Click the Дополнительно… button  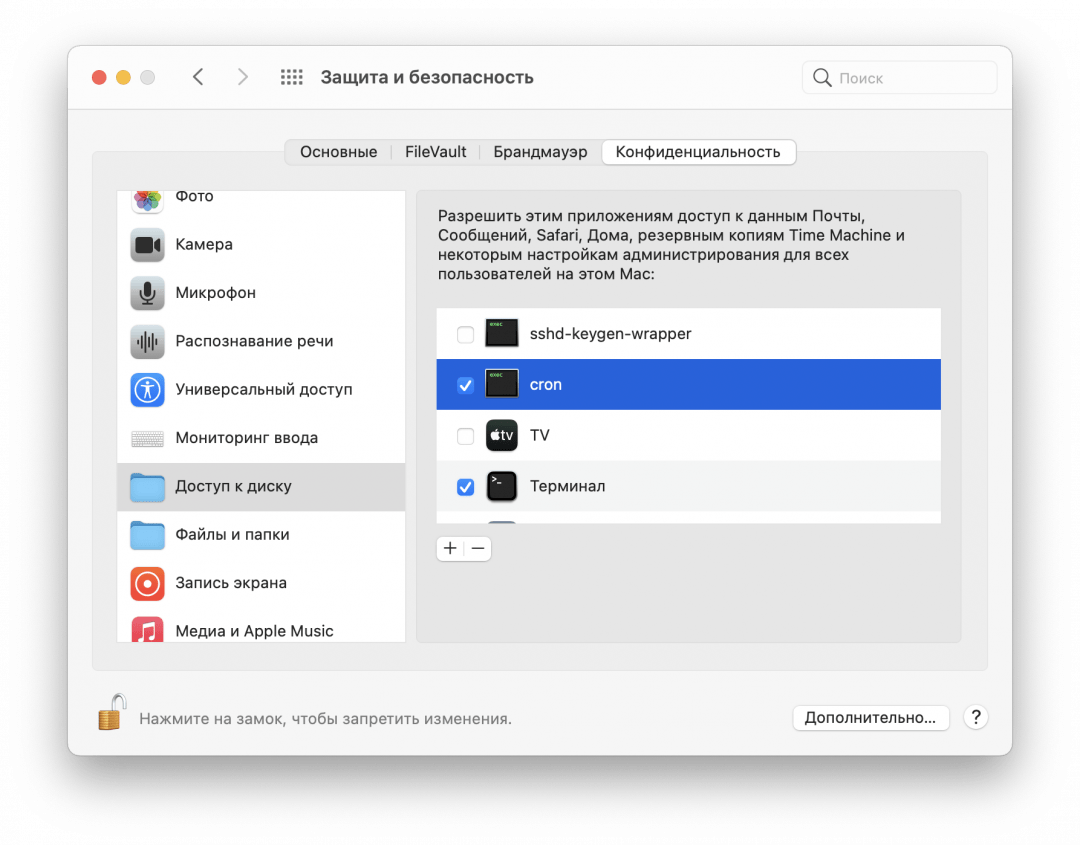870,717
